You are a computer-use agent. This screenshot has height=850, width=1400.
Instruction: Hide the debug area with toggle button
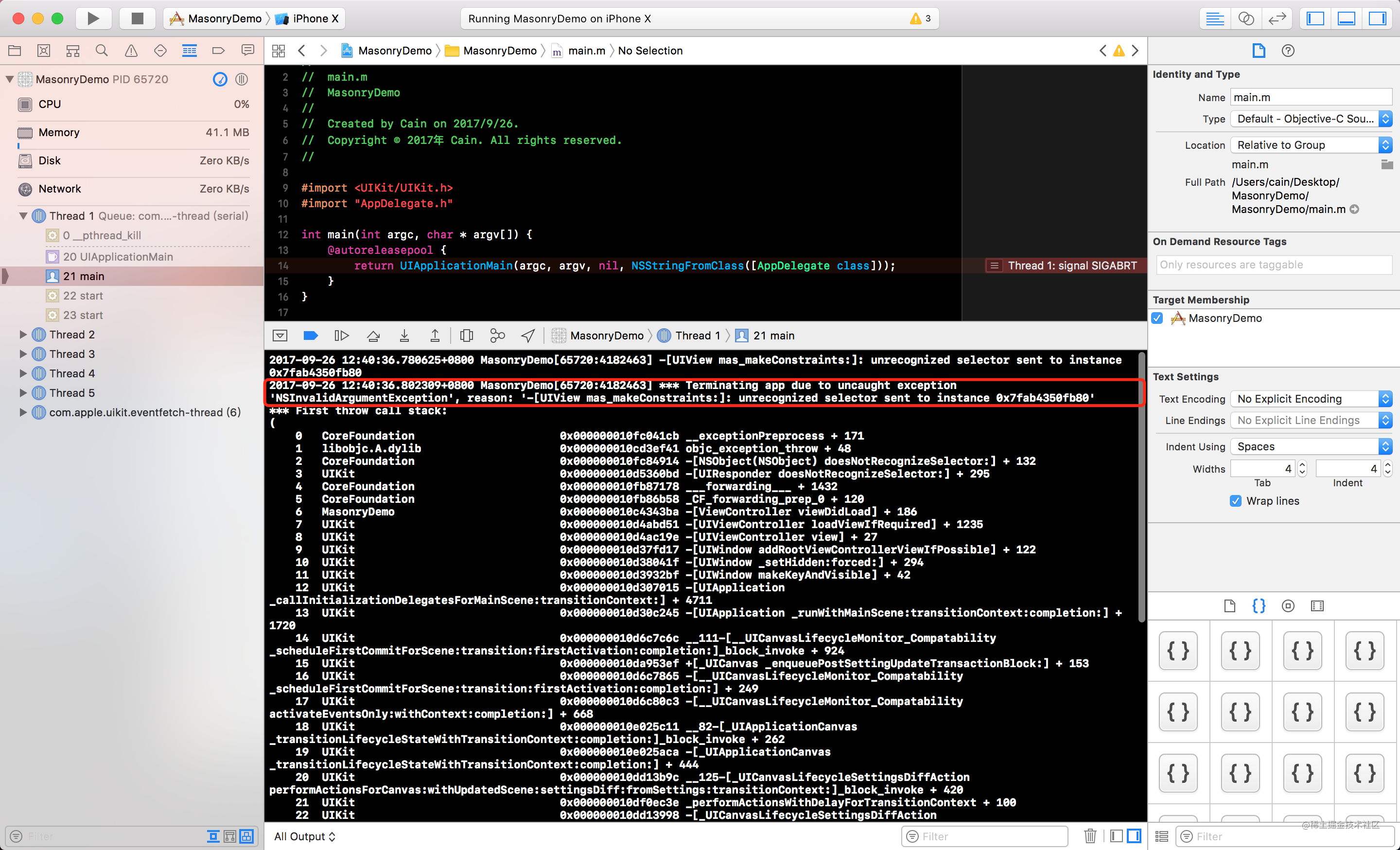[x=280, y=336]
